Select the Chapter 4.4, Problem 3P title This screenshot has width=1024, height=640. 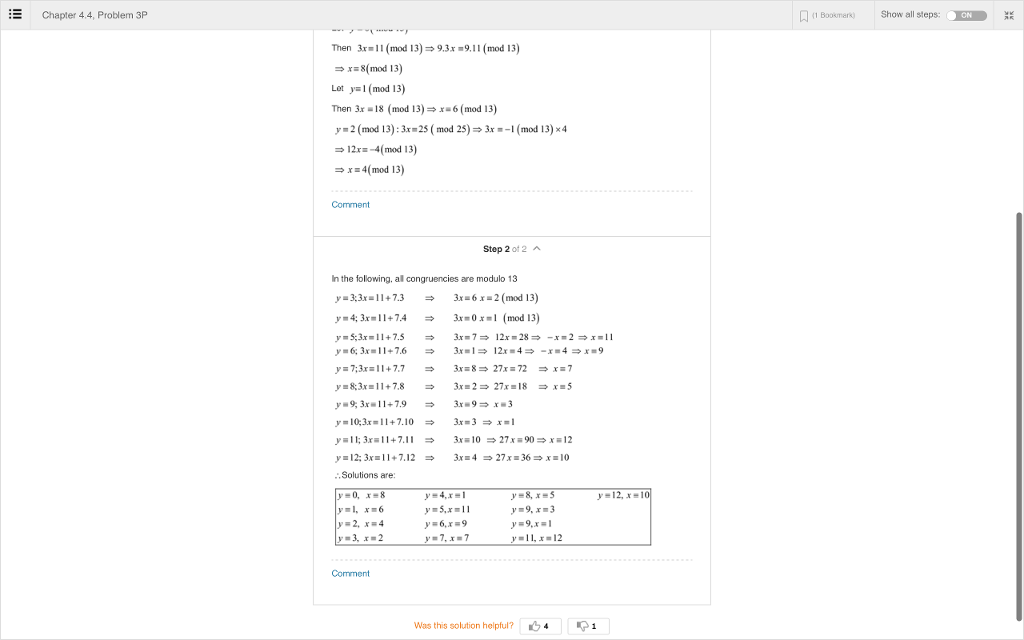coord(96,14)
